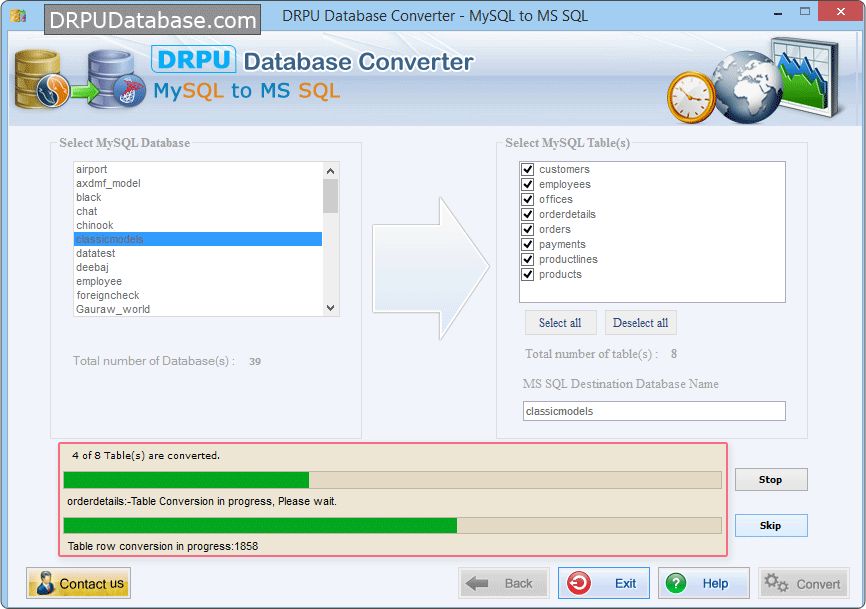The image size is (866, 609).
Task: Uncheck the productlines table checkbox
Action: 527,259
